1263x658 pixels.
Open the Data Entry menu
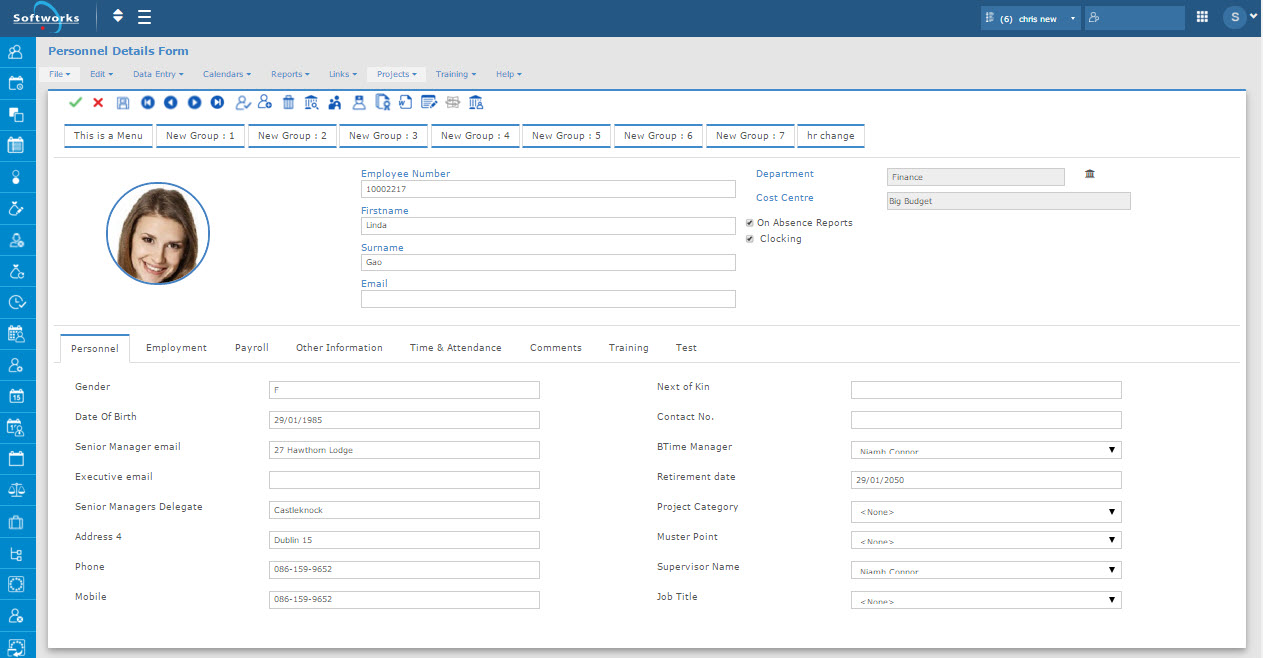coord(156,74)
